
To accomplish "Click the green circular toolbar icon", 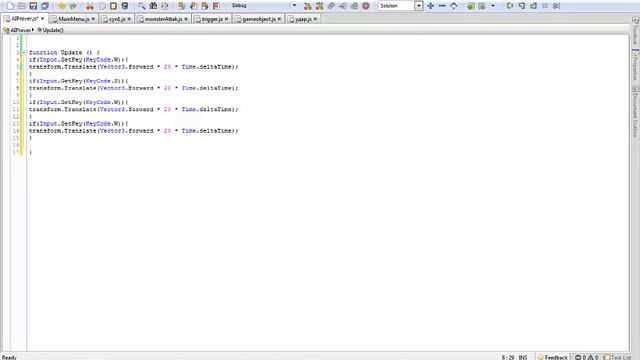I will pos(471,6).
